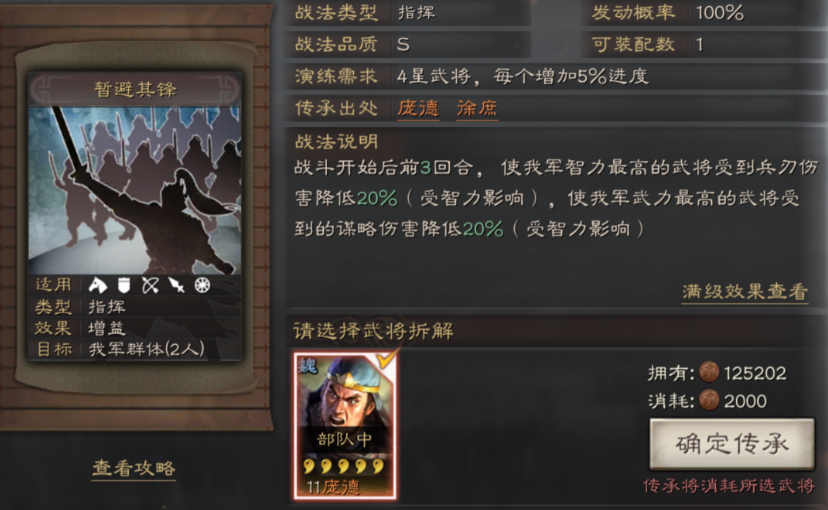The height and width of the screenshot is (510, 828).
Task: Open the 庞德 inheritance source link
Action: pos(418,108)
